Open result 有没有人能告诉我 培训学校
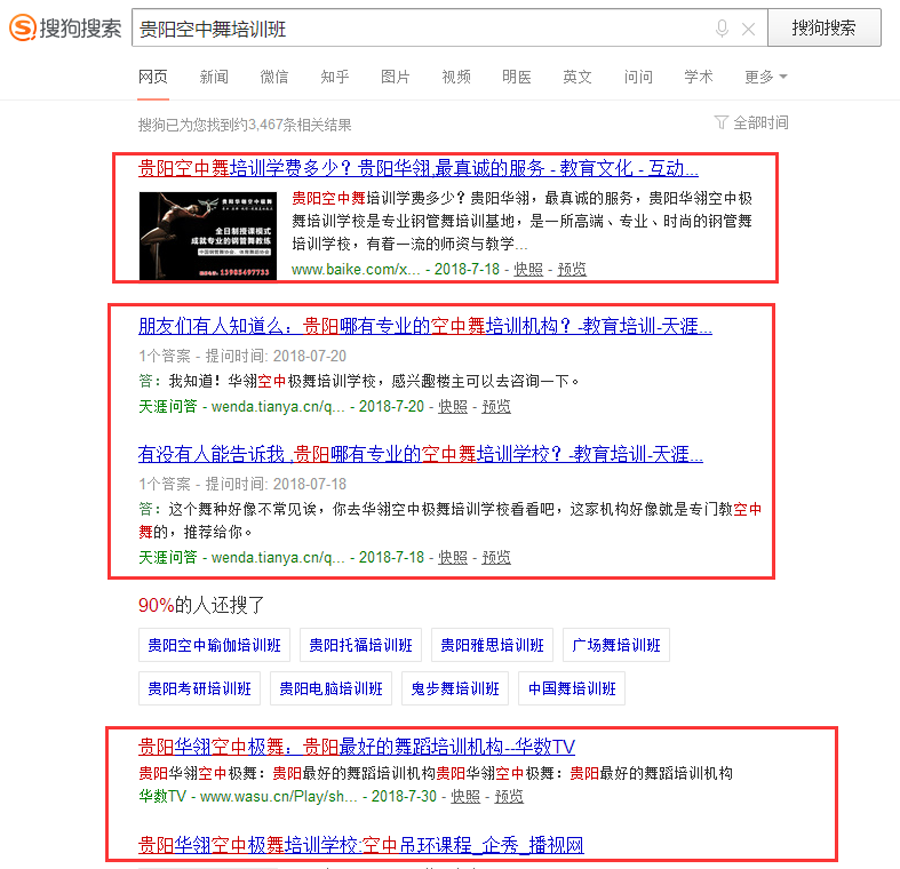Screen dimensions: 900x869 tap(420, 454)
